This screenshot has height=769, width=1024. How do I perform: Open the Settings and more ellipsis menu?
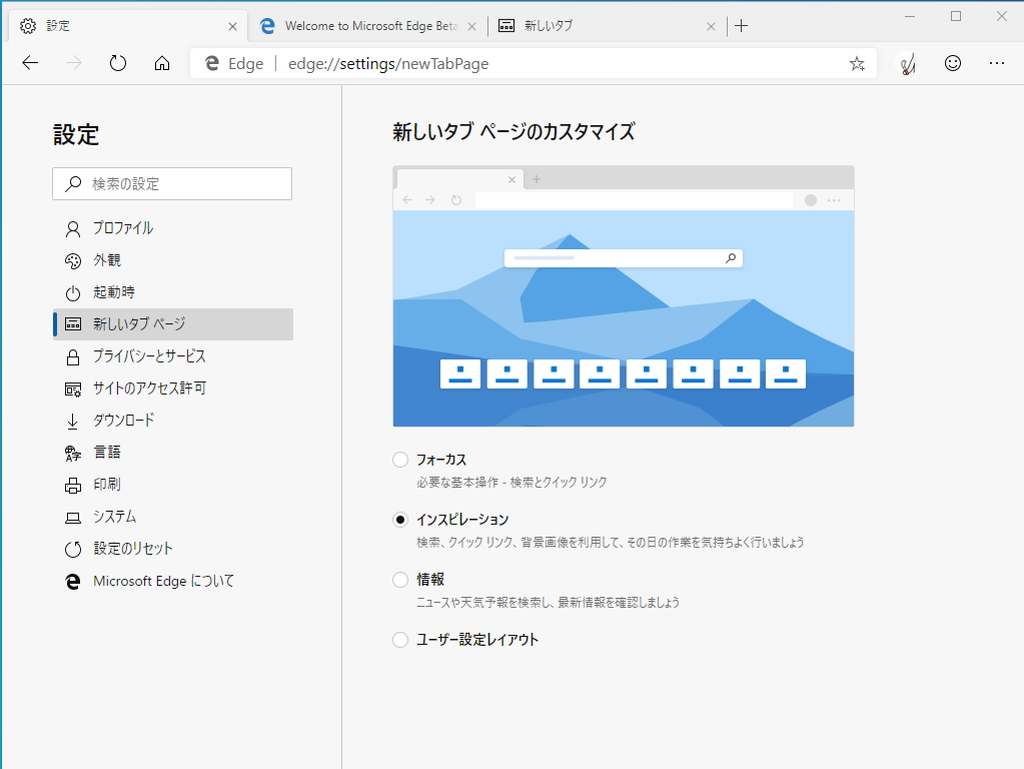997,63
